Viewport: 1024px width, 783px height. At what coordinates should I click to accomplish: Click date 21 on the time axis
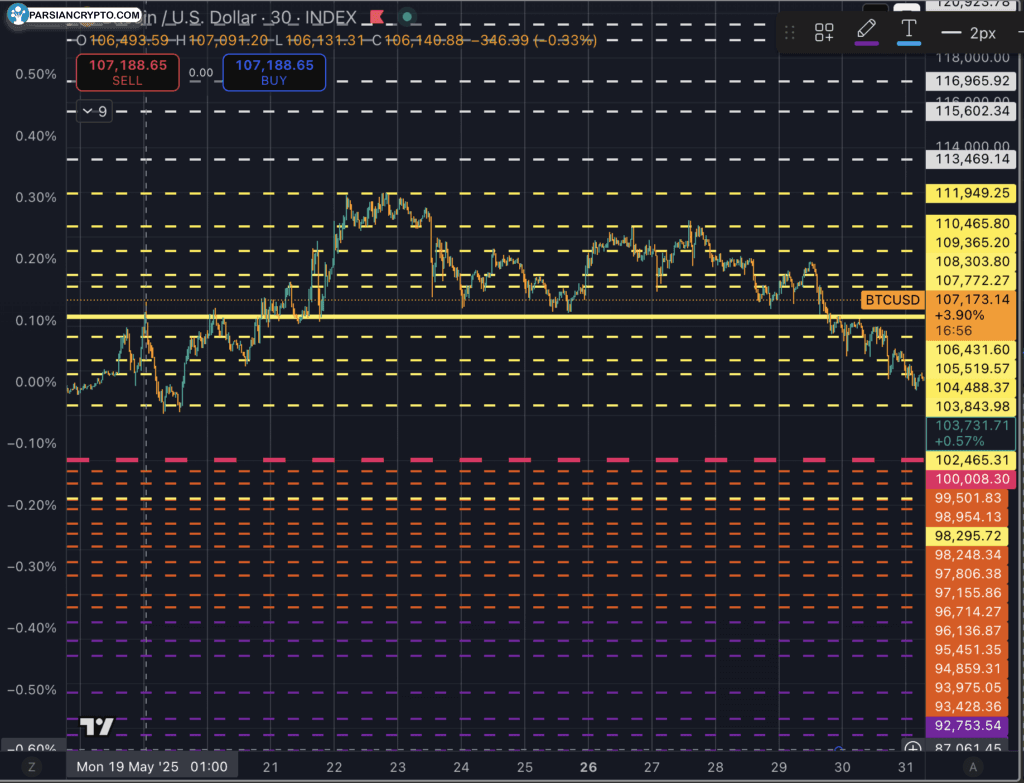270,767
